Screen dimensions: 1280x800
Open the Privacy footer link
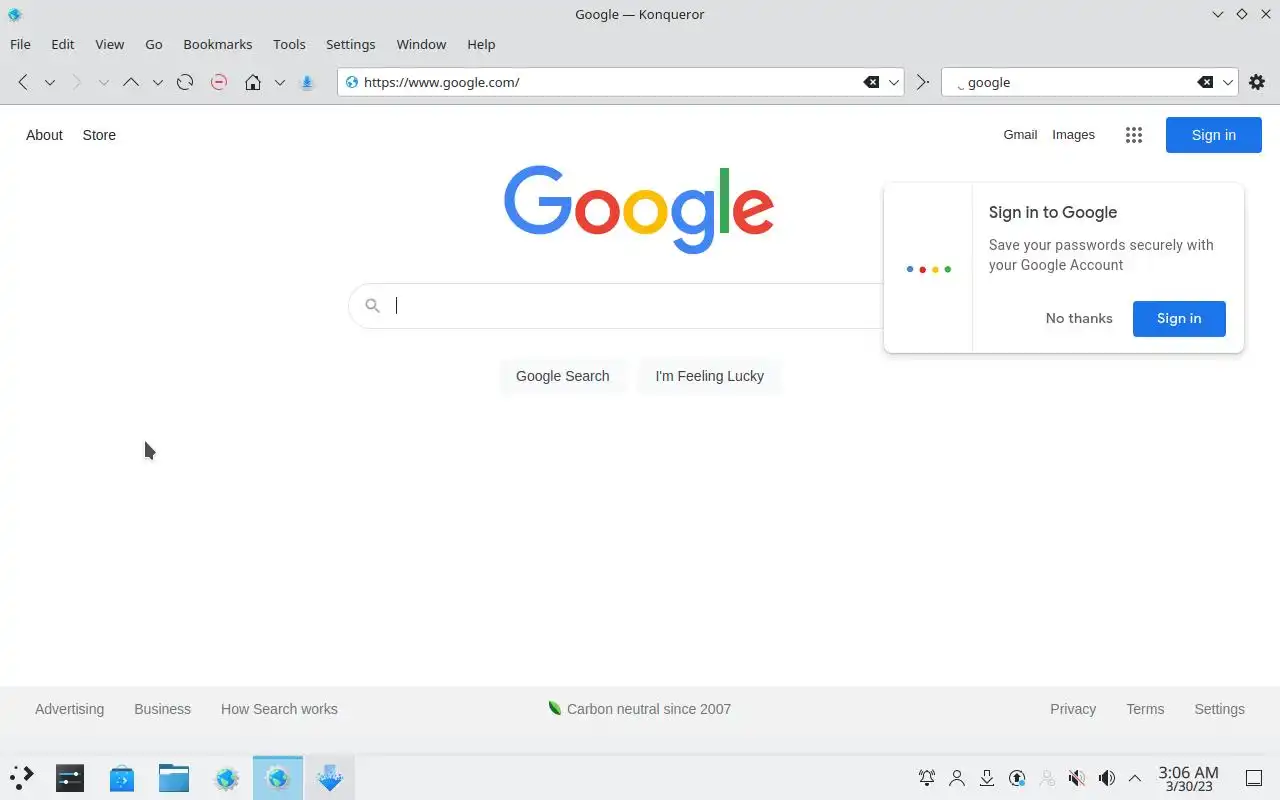1073,709
